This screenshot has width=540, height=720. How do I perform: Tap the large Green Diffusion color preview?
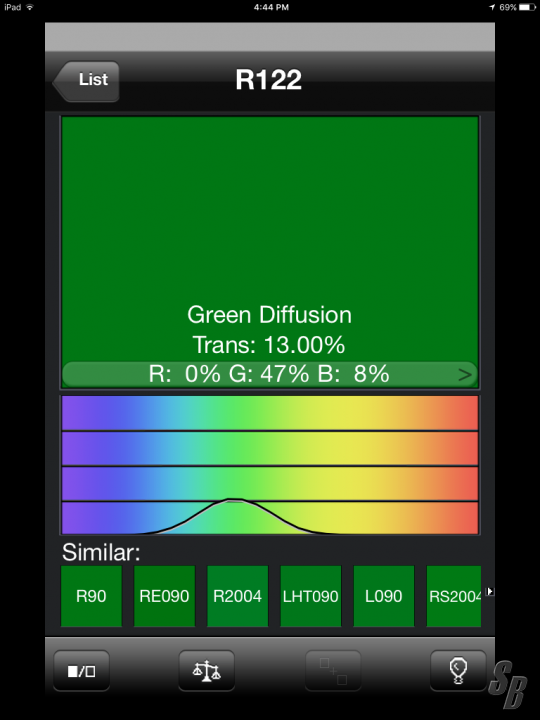tap(270, 239)
